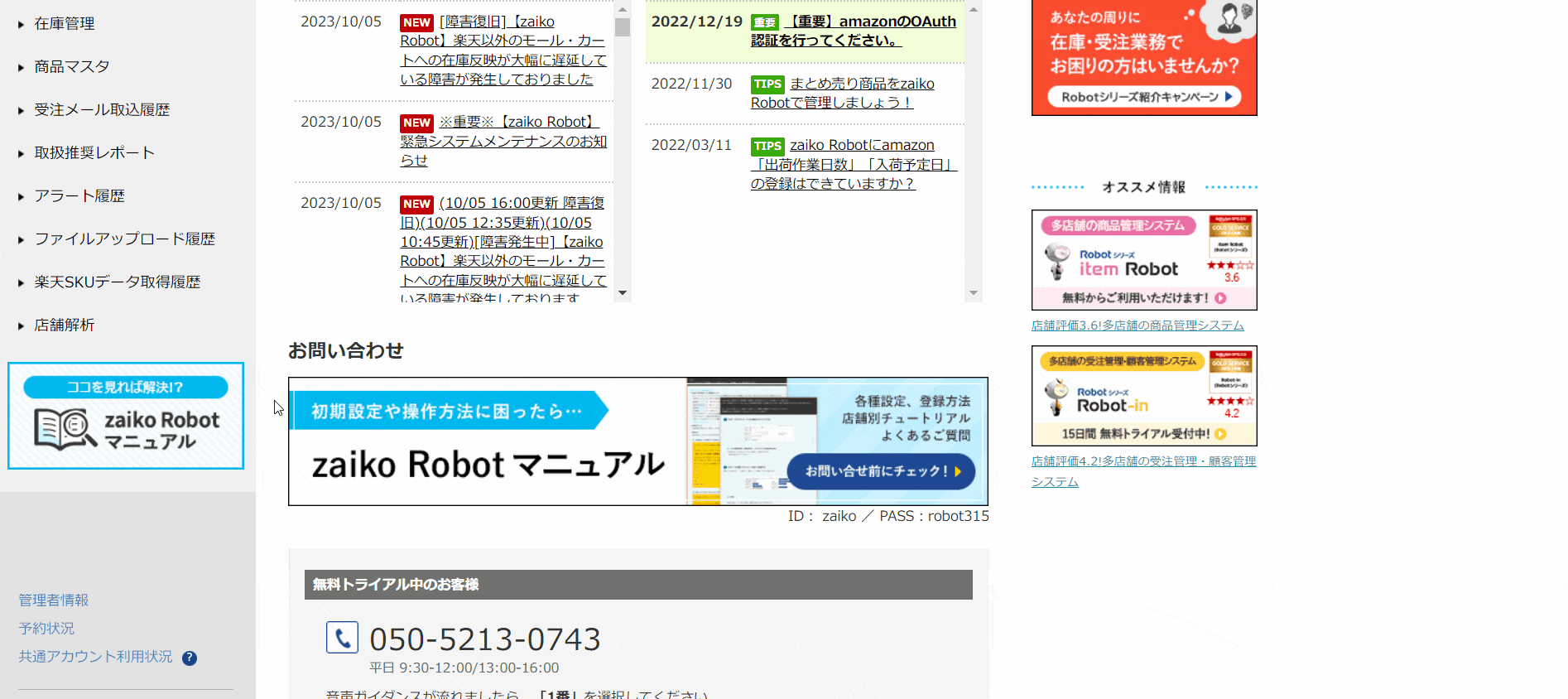Click the news list scrollbar thumb
The image size is (1568, 699).
point(623,27)
